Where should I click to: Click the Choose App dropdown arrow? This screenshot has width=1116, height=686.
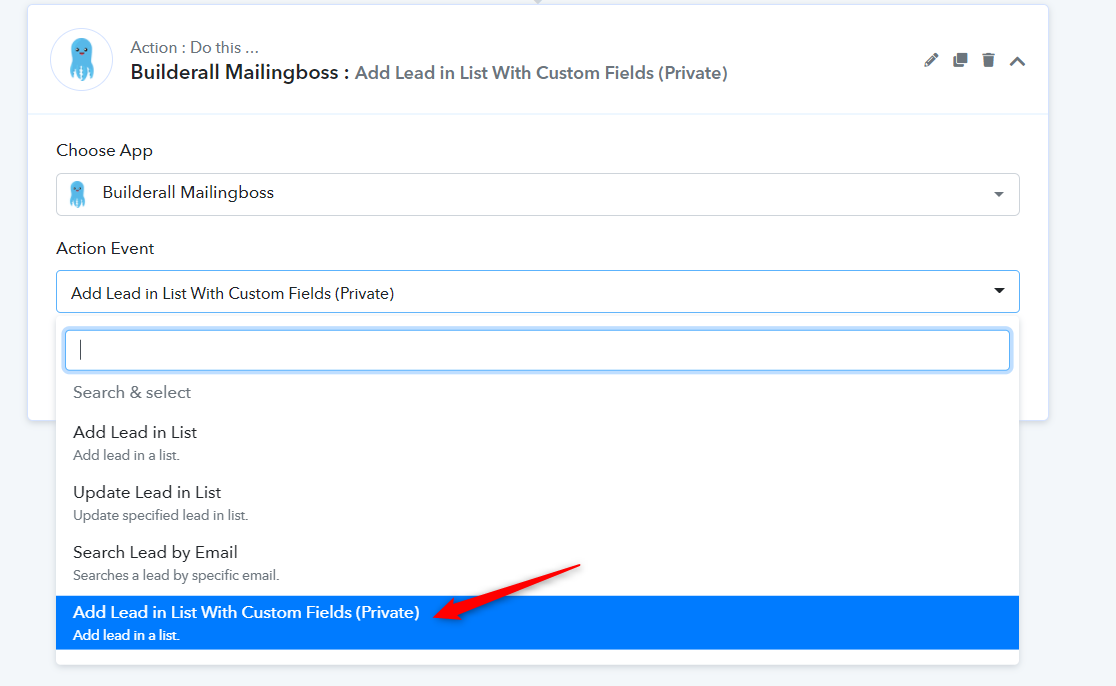tap(999, 194)
